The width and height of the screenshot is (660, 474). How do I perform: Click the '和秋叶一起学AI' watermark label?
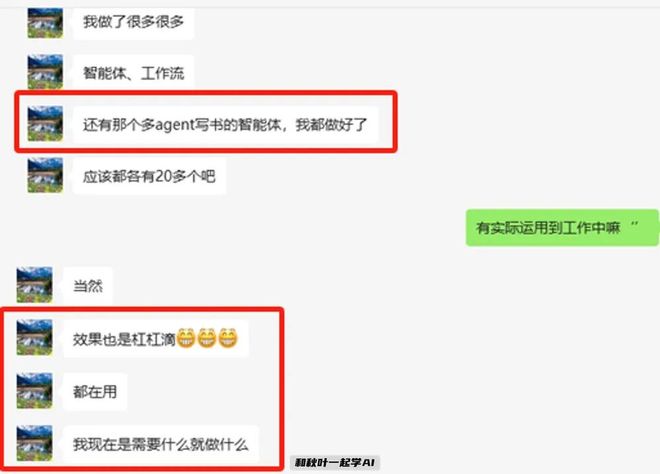pyautogui.click(x=335, y=463)
